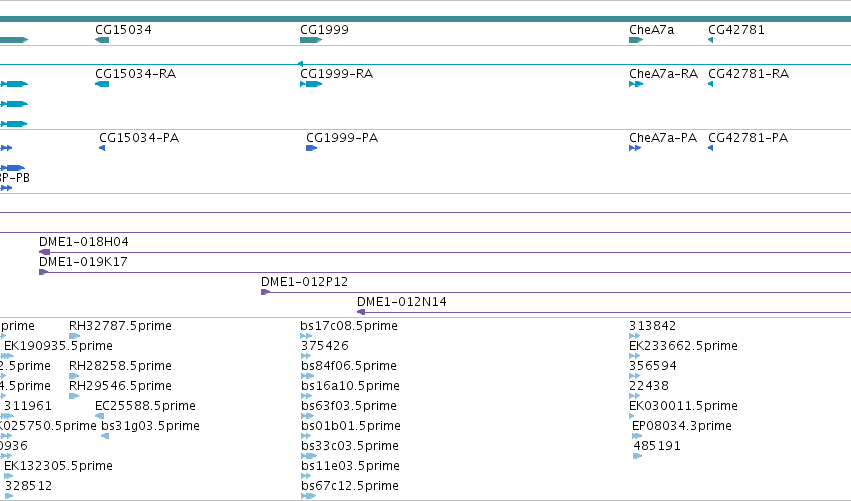
Task: Click the DME1-012P12 clone start arrow
Action: [265, 292]
